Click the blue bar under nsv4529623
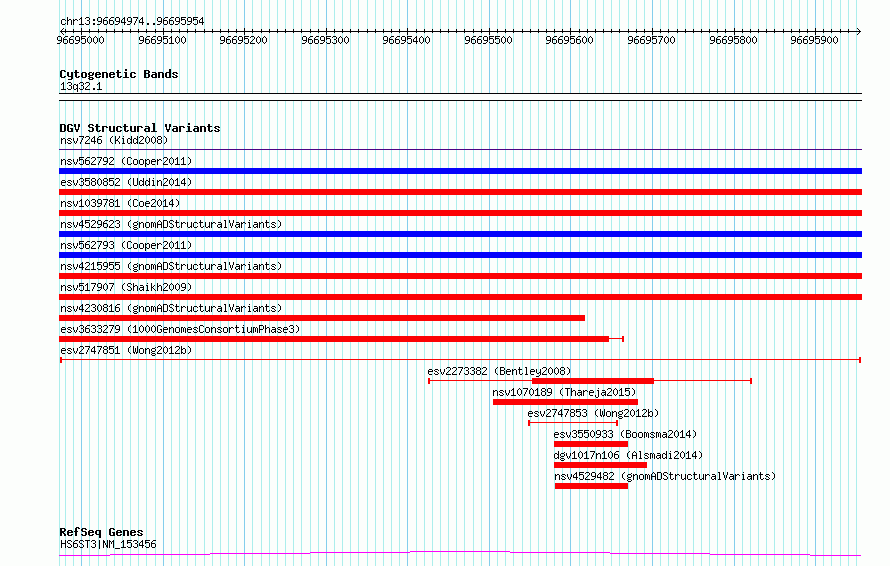The width and height of the screenshot is (890, 566). click(460, 234)
